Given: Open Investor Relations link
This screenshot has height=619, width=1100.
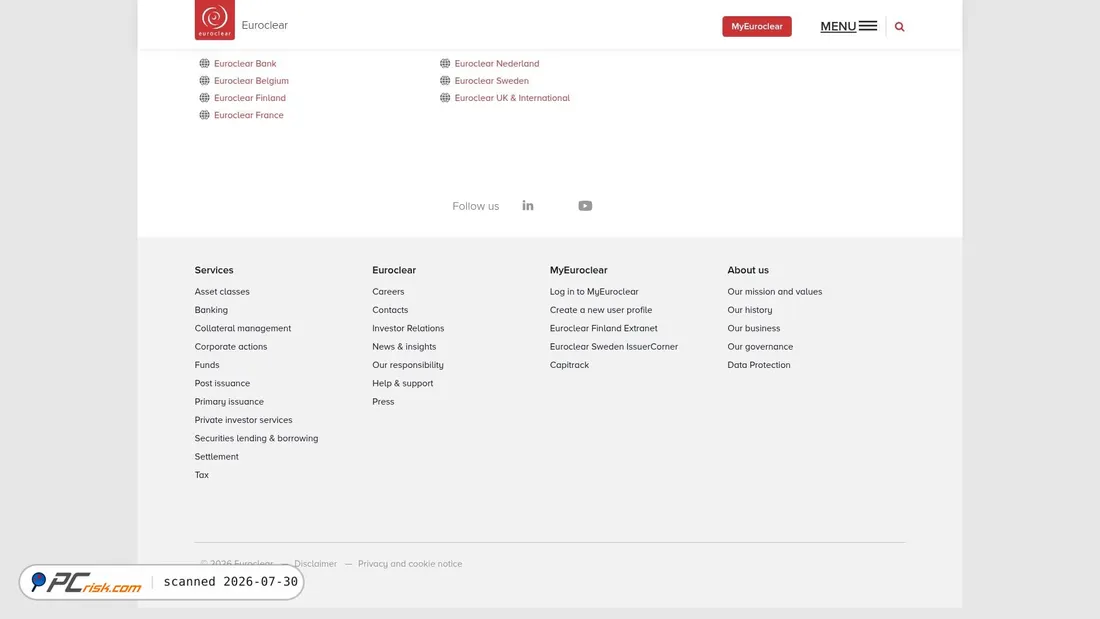Looking at the screenshot, I should 408,328.
